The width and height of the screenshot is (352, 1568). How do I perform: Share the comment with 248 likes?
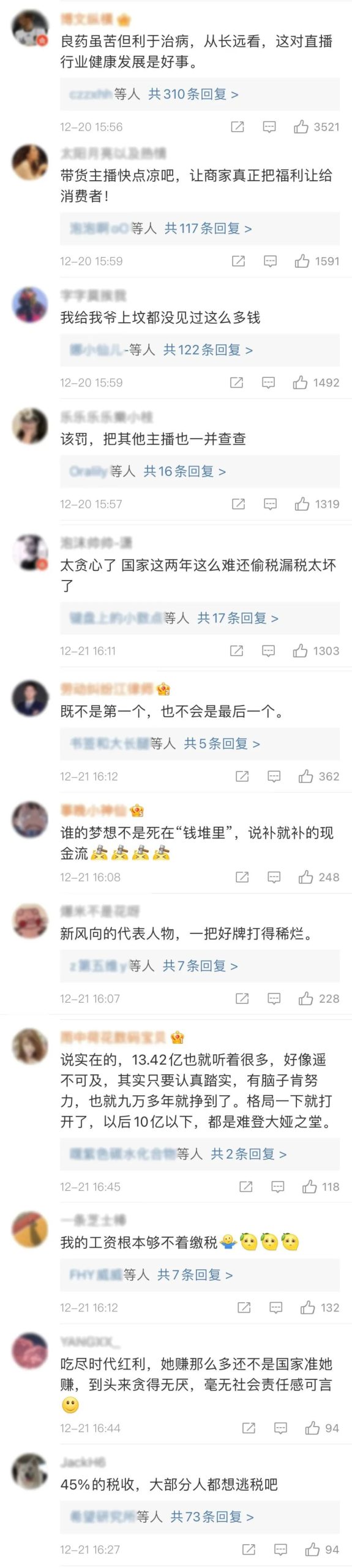click(x=242, y=878)
